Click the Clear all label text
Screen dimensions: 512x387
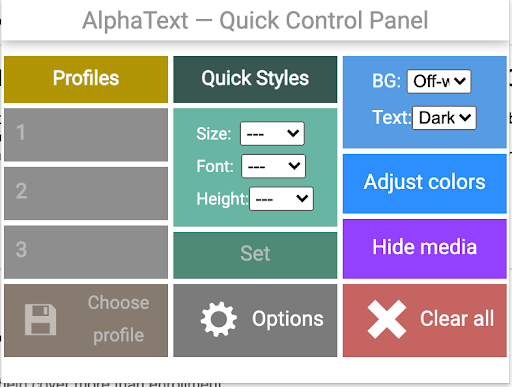[457, 319]
